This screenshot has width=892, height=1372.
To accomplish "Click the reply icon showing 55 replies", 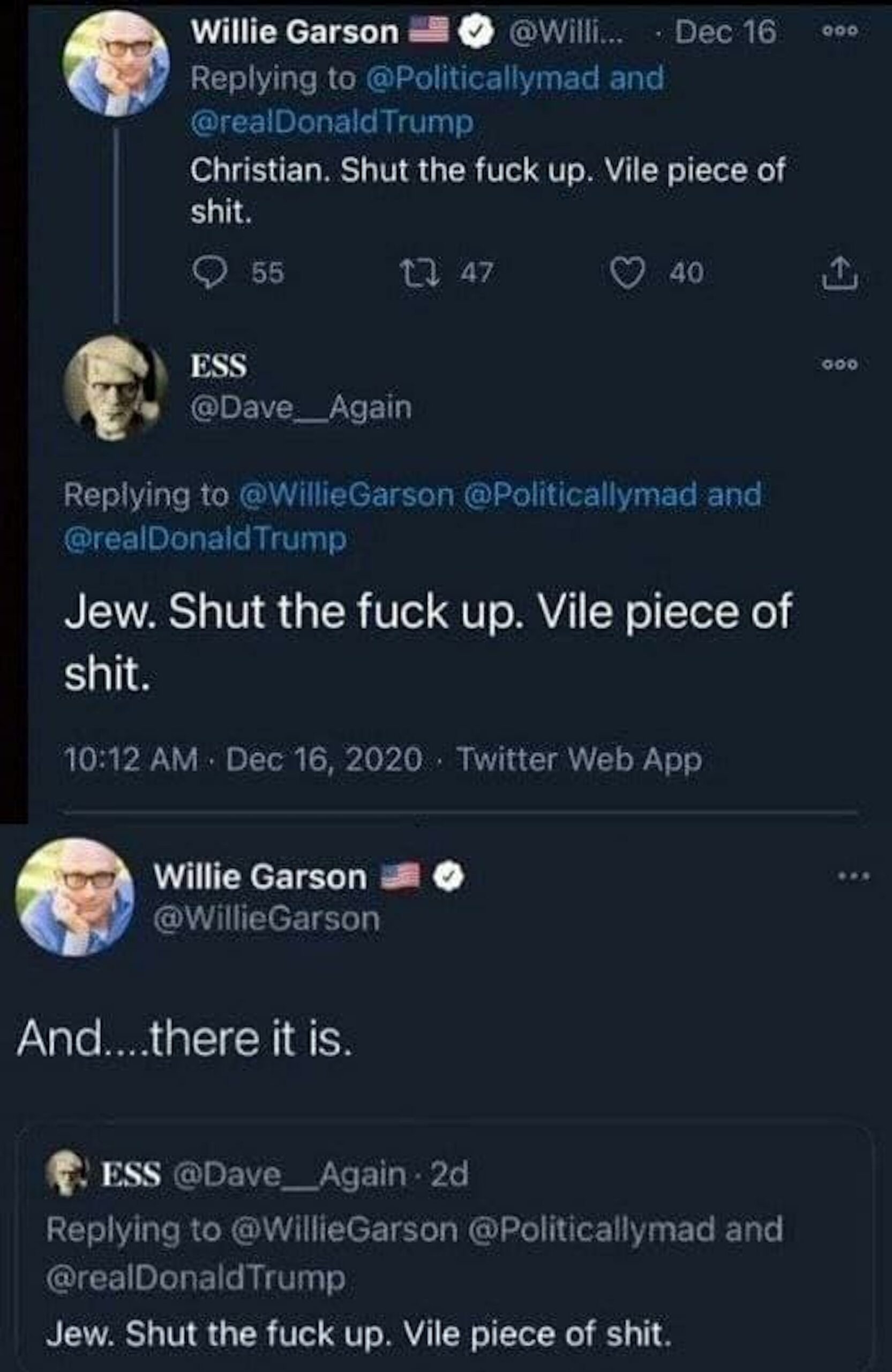I will [x=210, y=273].
